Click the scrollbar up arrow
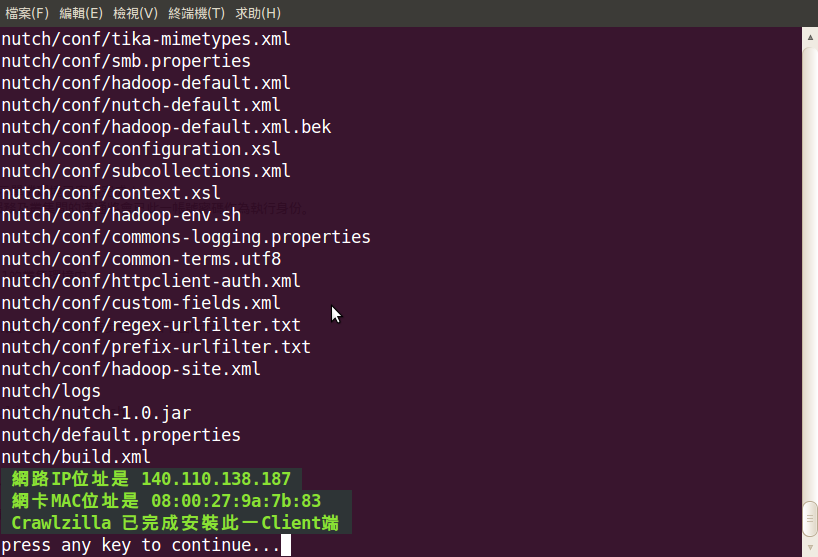Image resolution: width=818 pixels, height=557 pixels. [810, 37]
